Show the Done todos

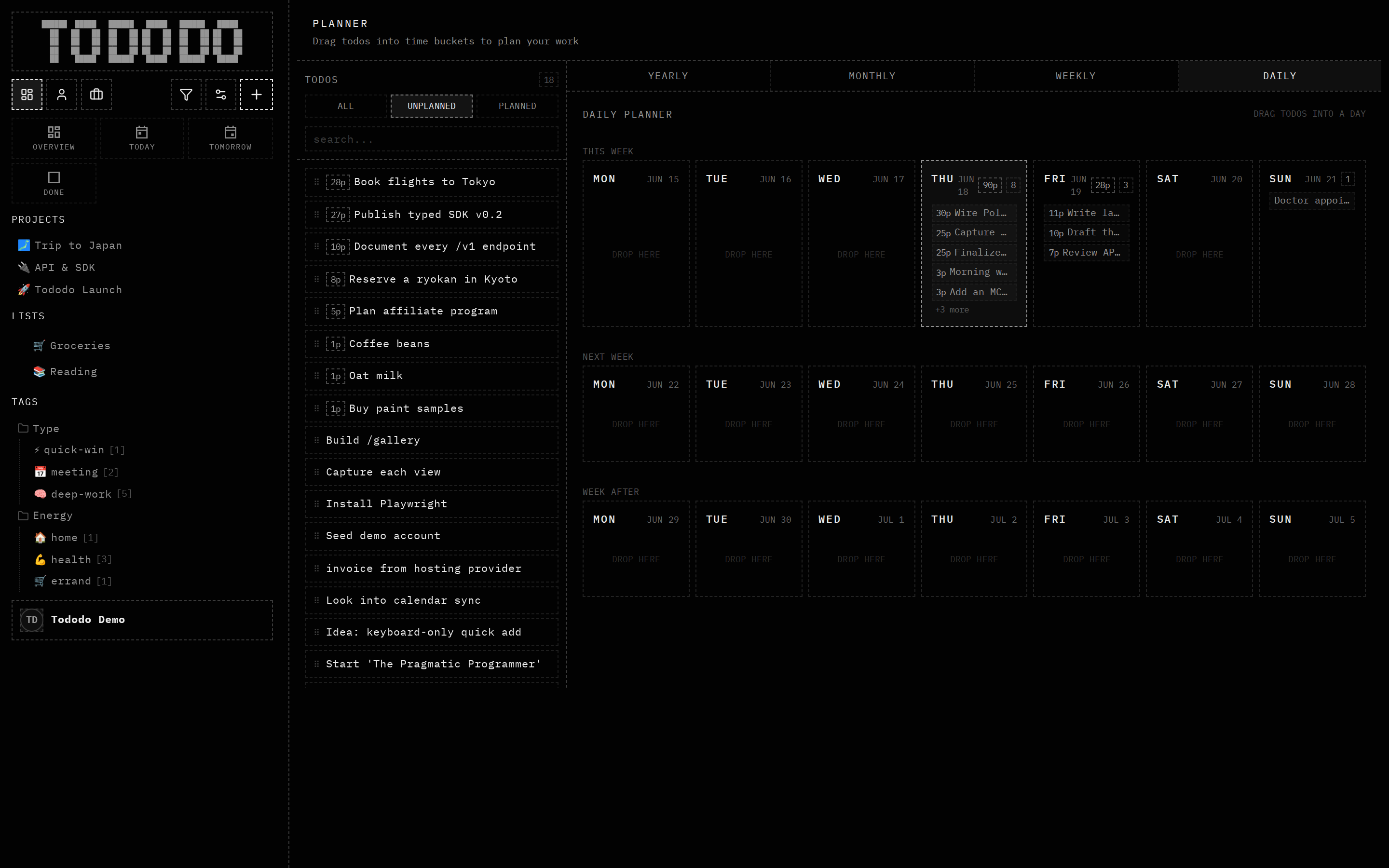tap(54, 184)
